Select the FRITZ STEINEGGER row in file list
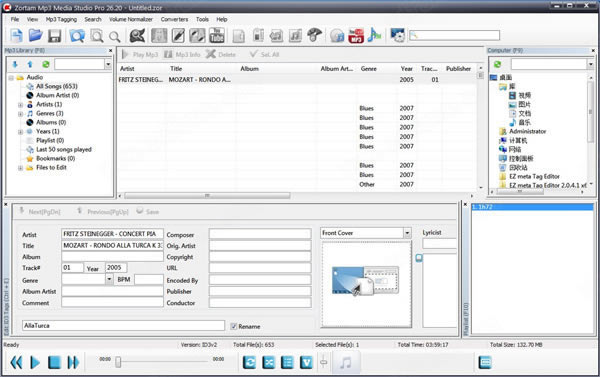Screen dimensions: 600x377 [x=297, y=80]
